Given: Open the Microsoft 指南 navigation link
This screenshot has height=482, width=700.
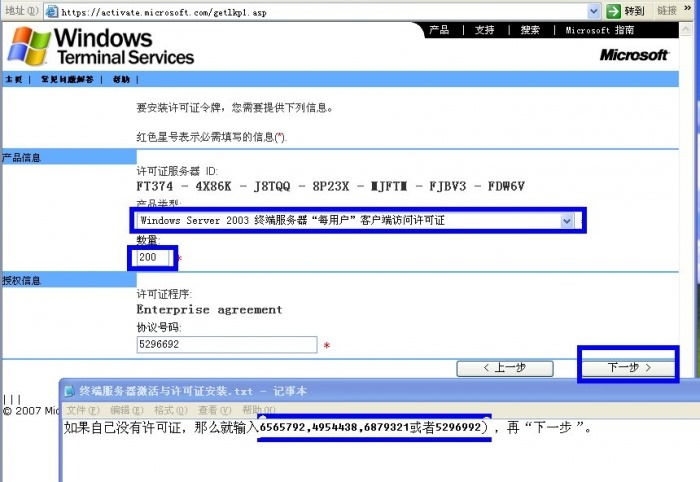Looking at the screenshot, I should click(600, 30).
